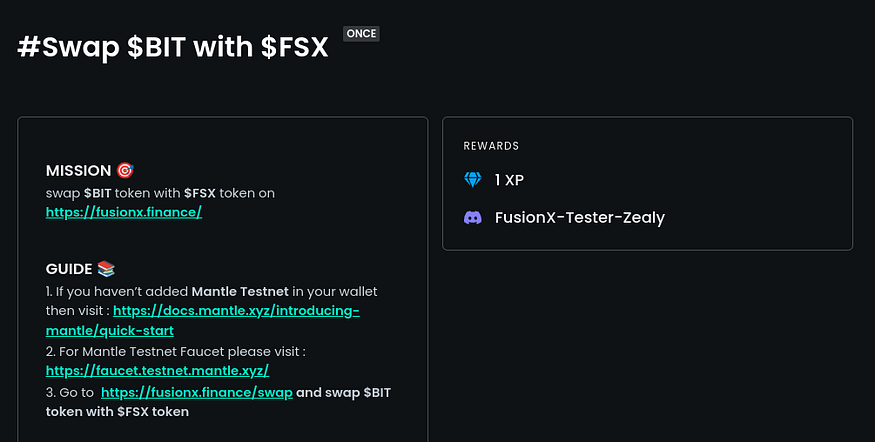The width and height of the screenshot is (875, 442).
Task: Click the MISSION heading text
Action: pyautogui.click(x=78, y=171)
